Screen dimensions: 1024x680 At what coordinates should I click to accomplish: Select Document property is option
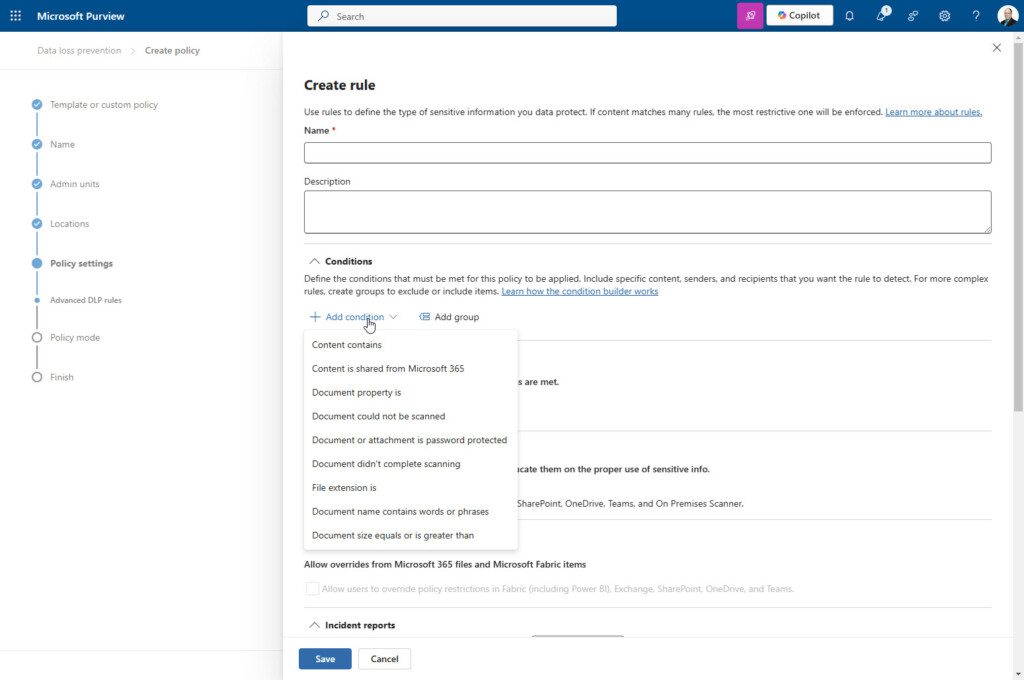(356, 393)
